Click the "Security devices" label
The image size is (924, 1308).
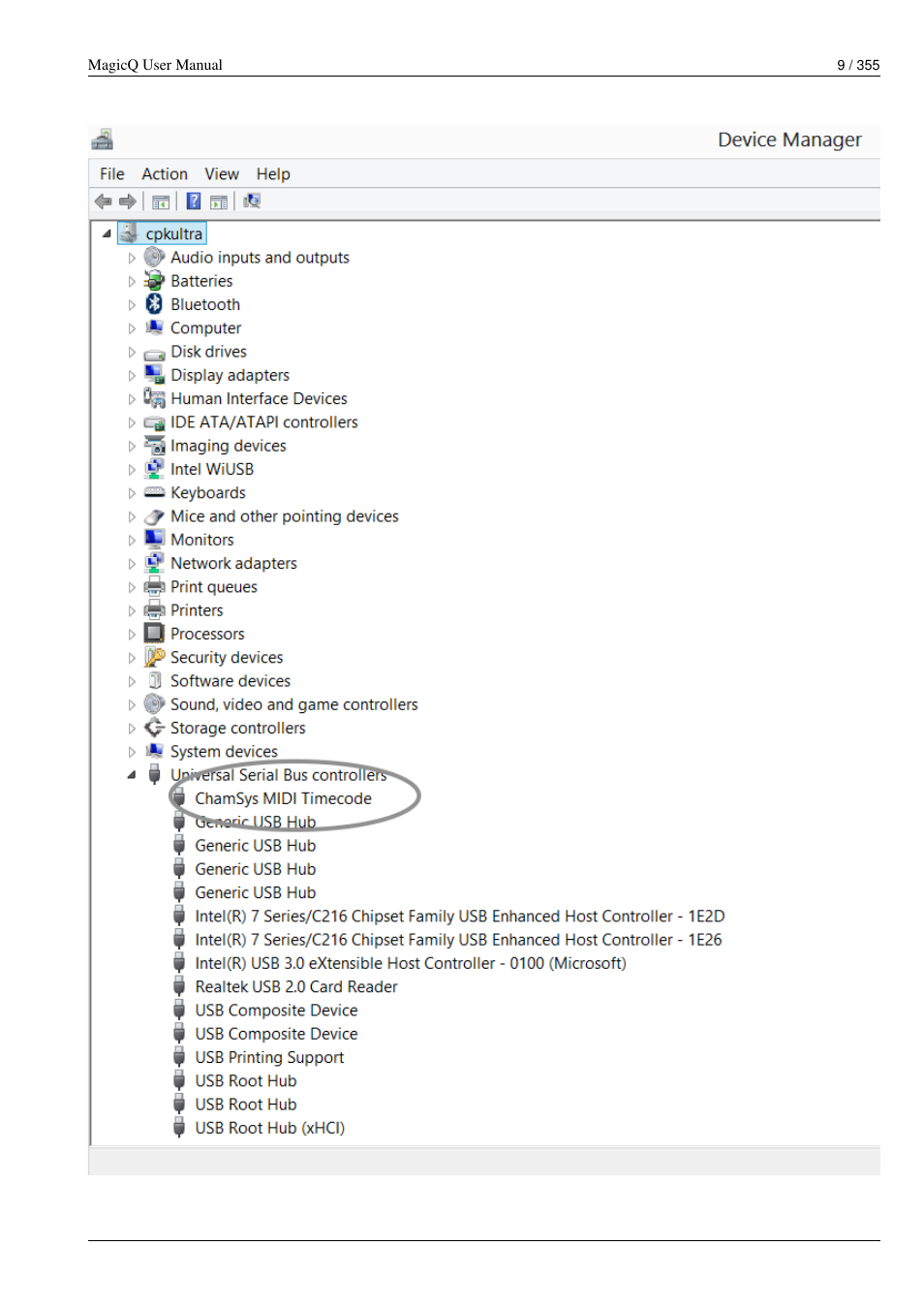228,657
